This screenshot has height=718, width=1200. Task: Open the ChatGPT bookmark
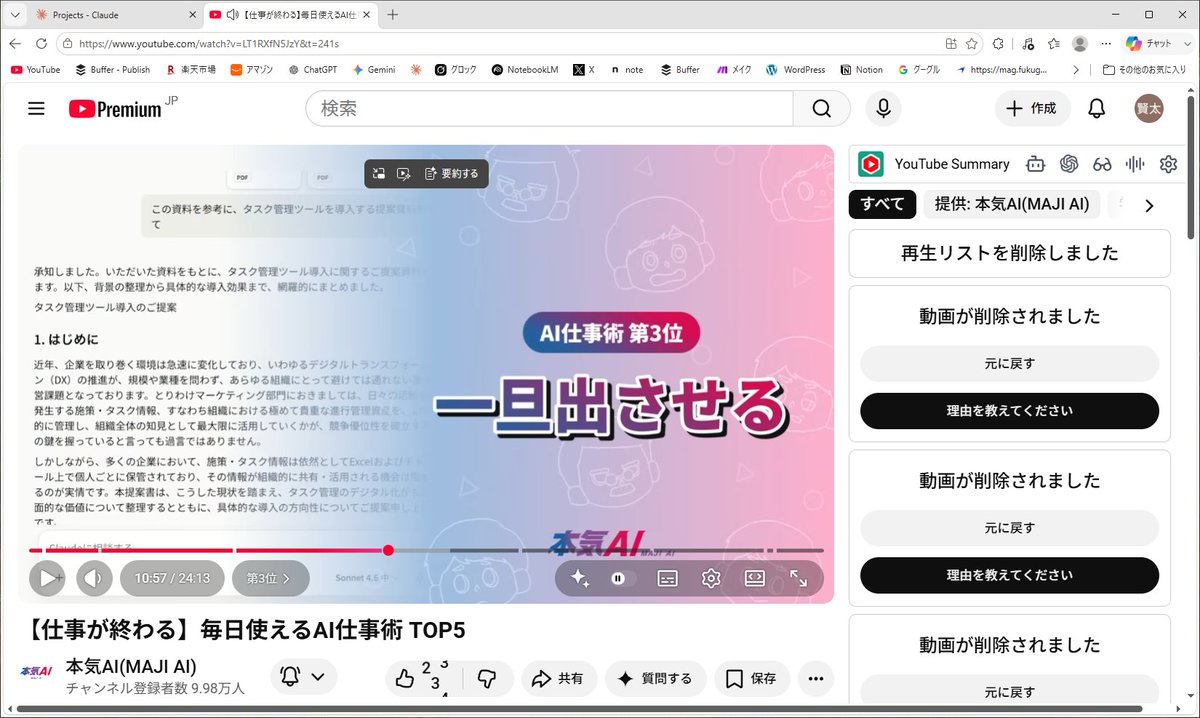click(313, 70)
